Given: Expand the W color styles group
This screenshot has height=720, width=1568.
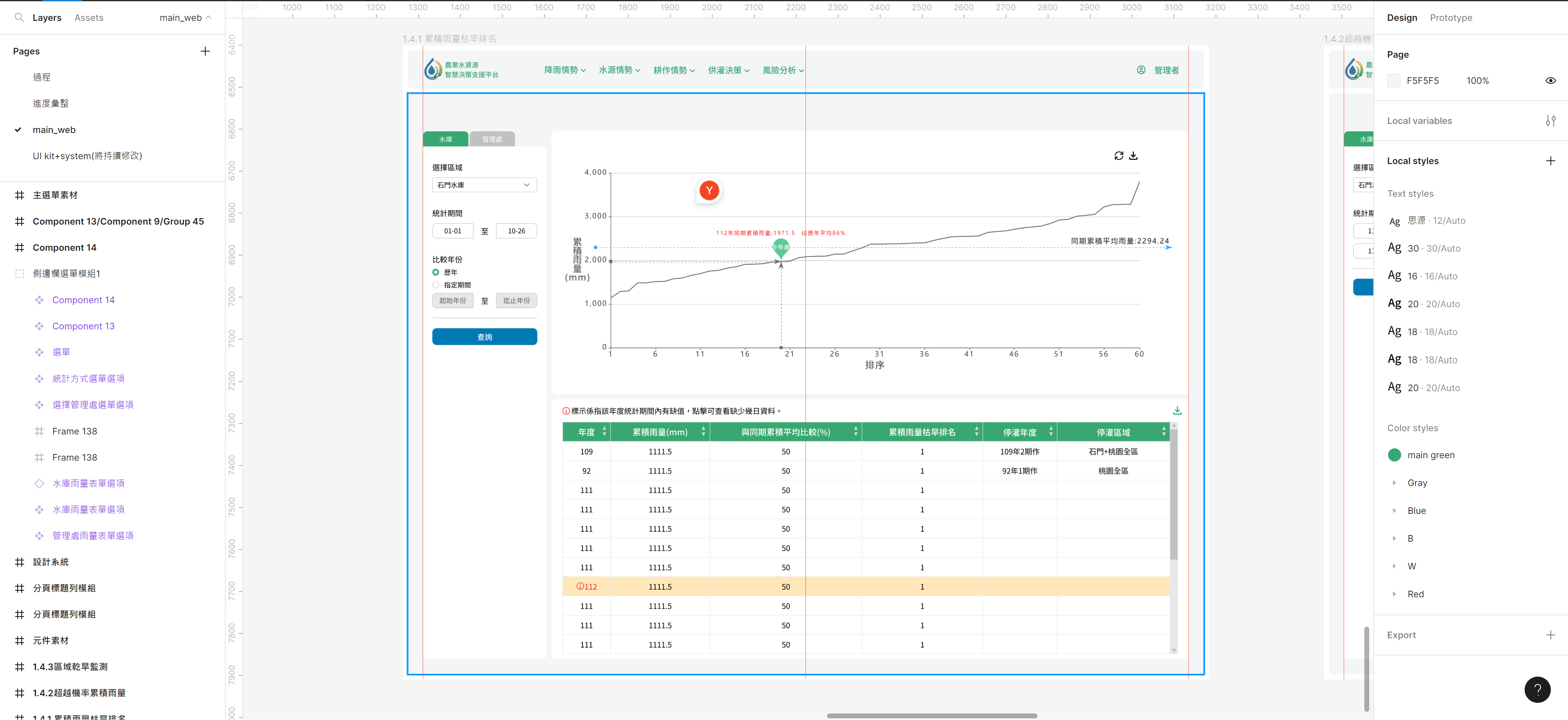Looking at the screenshot, I should pos(1394,566).
